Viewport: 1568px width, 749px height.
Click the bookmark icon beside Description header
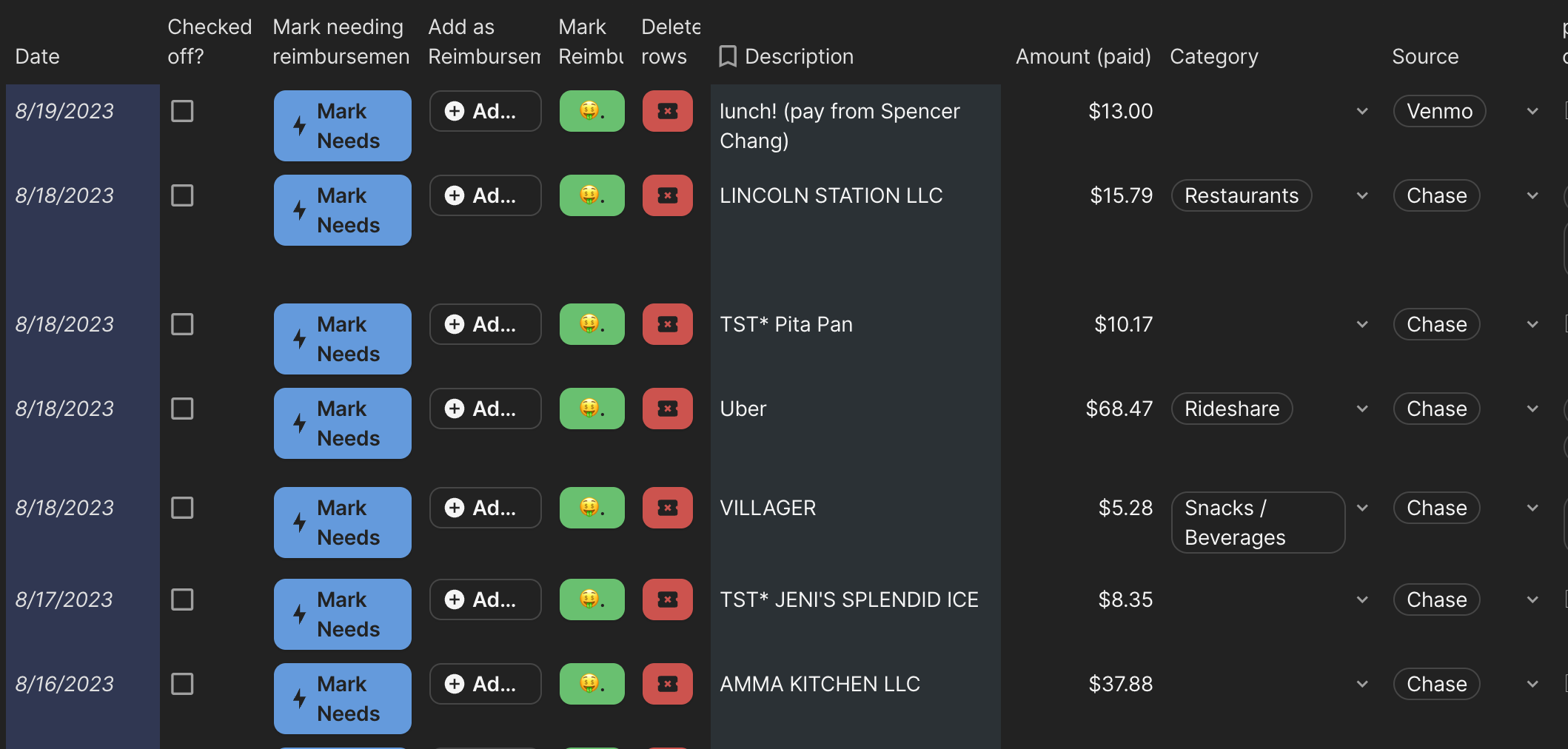(x=728, y=56)
